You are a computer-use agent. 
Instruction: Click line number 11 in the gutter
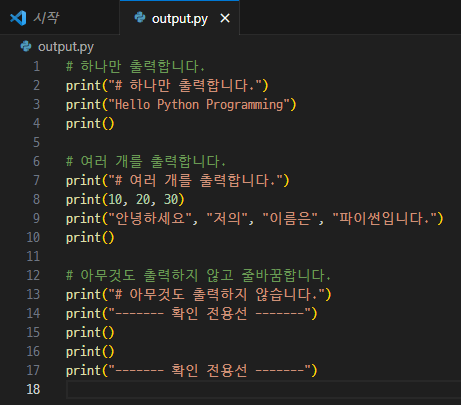pyautogui.click(x=33, y=256)
